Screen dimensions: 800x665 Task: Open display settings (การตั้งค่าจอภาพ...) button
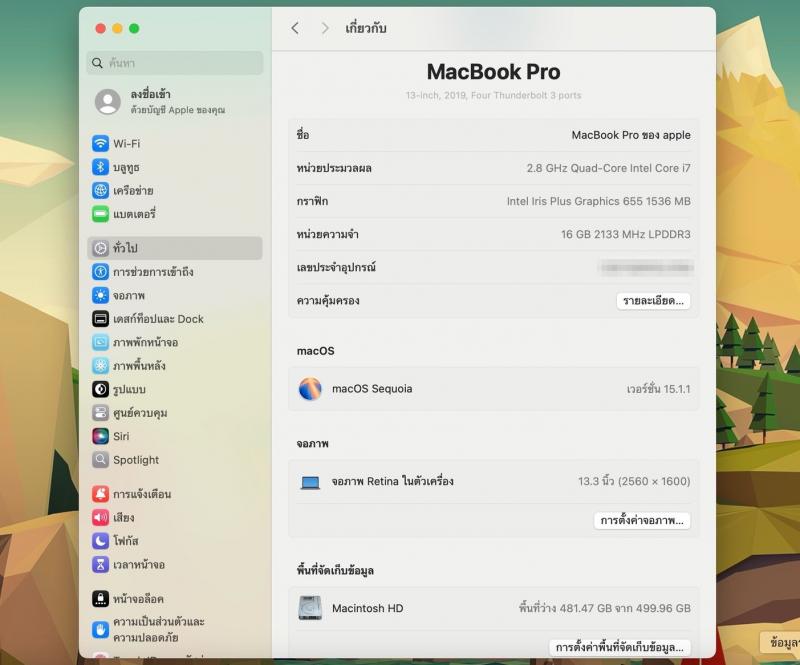tap(642, 521)
